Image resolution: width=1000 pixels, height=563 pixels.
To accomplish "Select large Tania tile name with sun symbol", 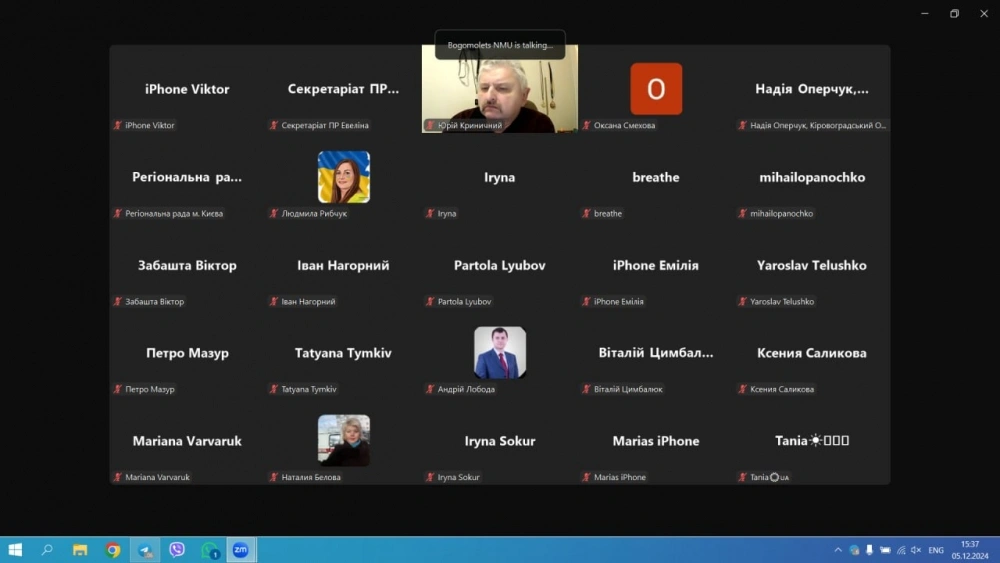I will [812, 440].
